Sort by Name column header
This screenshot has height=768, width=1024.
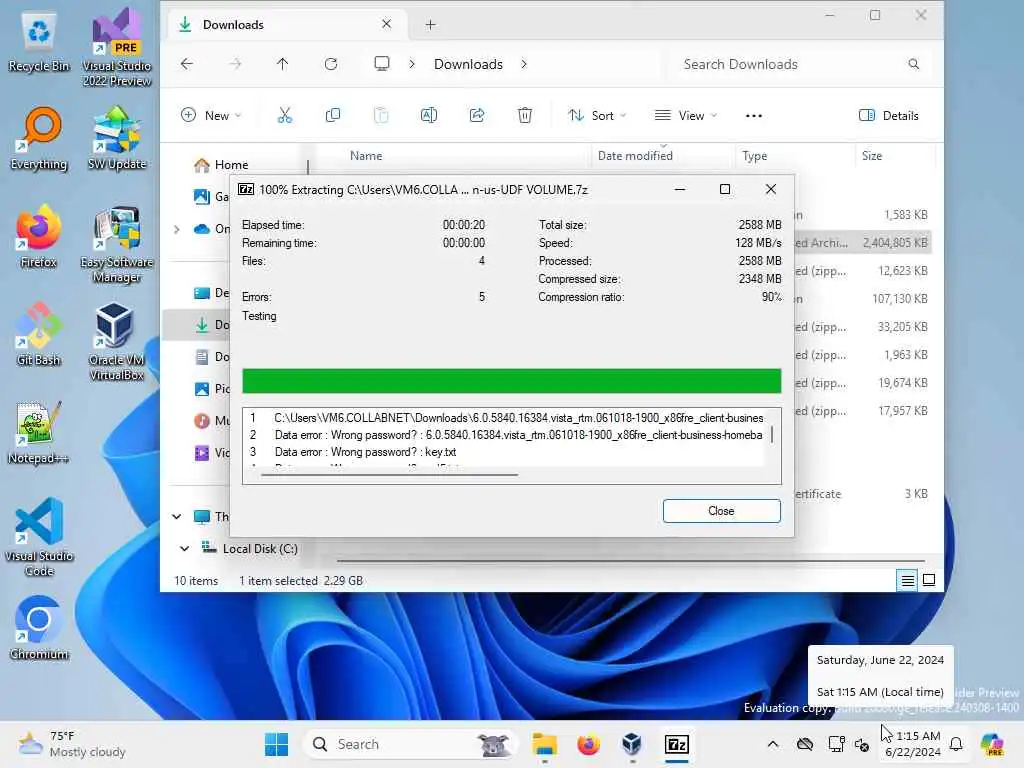366,156
